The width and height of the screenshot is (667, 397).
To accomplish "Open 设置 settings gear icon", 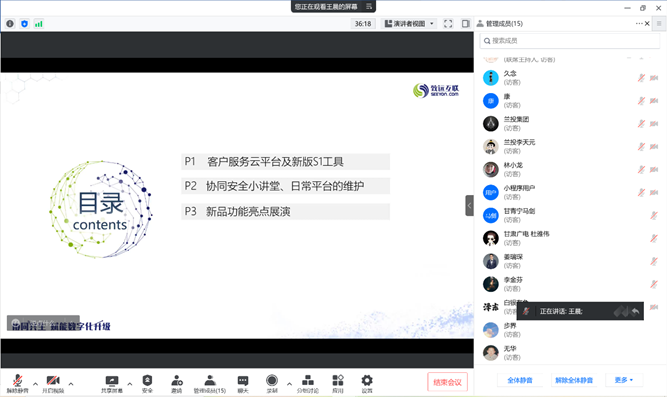I will click(367, 383).
